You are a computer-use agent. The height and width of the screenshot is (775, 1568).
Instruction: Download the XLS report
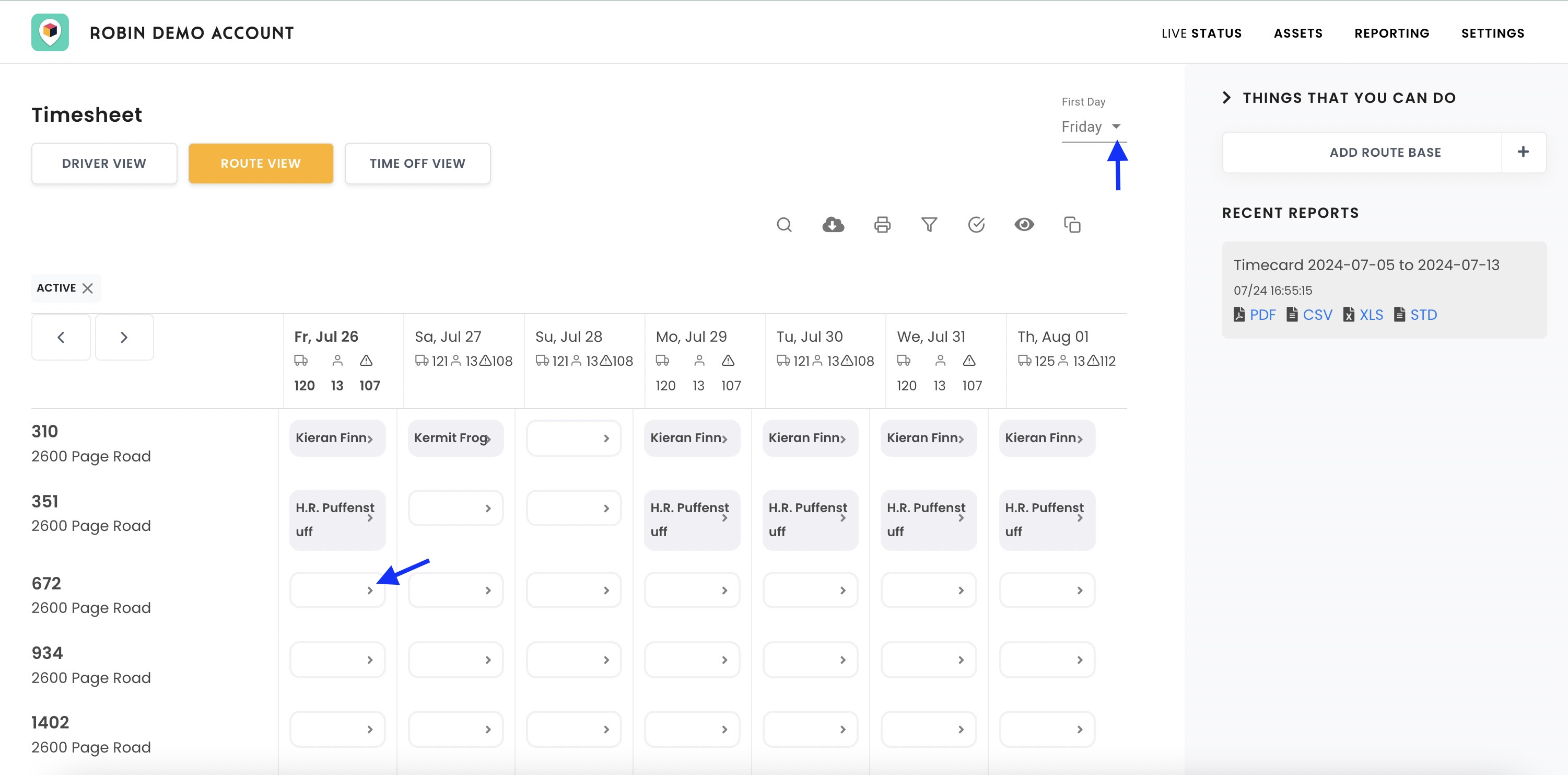coord(1363,315)
